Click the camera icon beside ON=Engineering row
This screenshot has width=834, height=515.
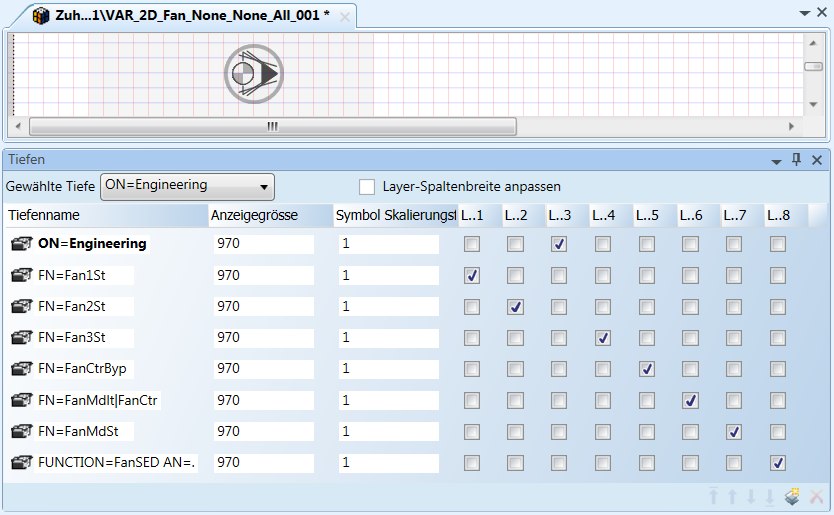22,244
